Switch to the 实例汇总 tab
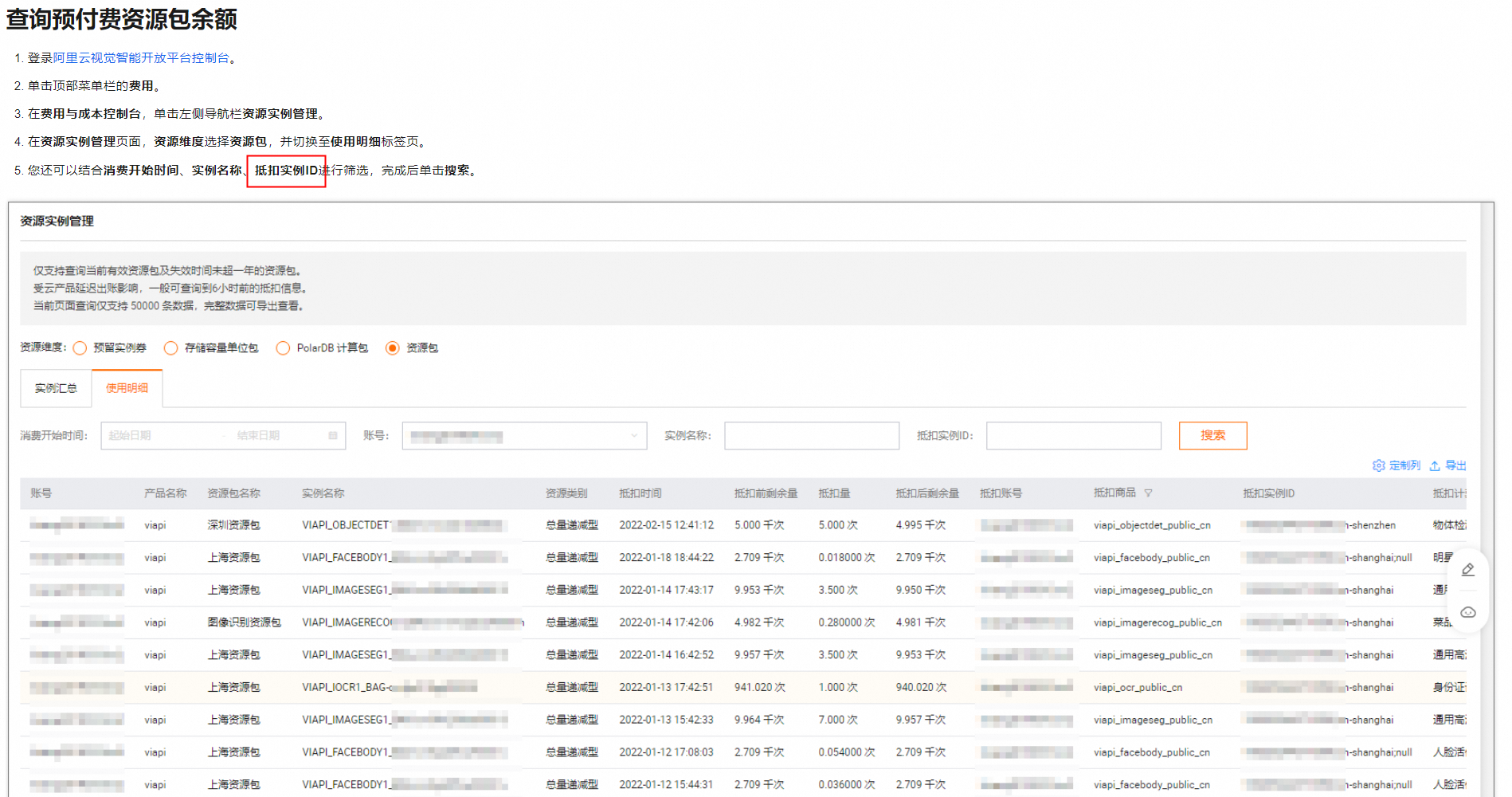The image size is (1512, 797). 56,388
